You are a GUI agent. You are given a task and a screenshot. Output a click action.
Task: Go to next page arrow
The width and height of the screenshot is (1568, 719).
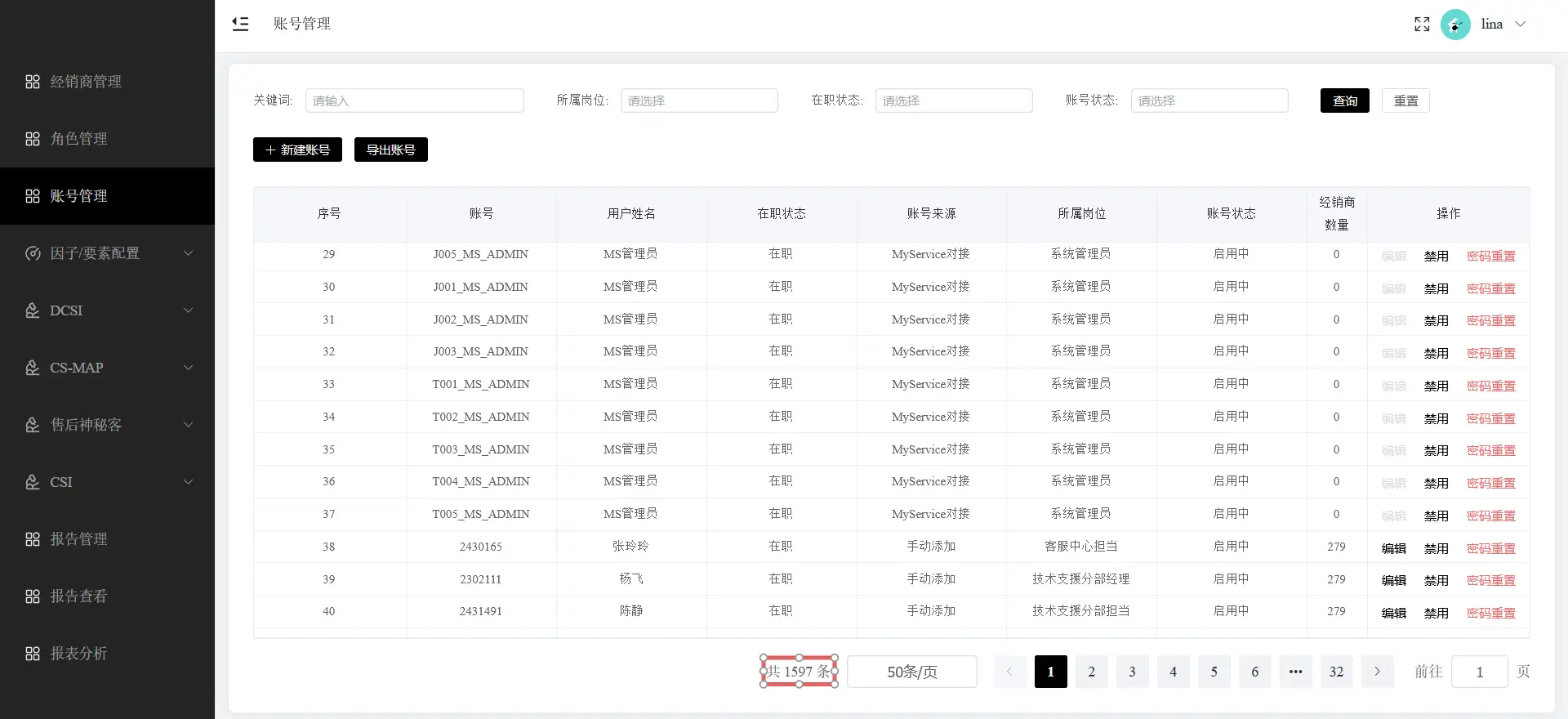point(1377,672)
